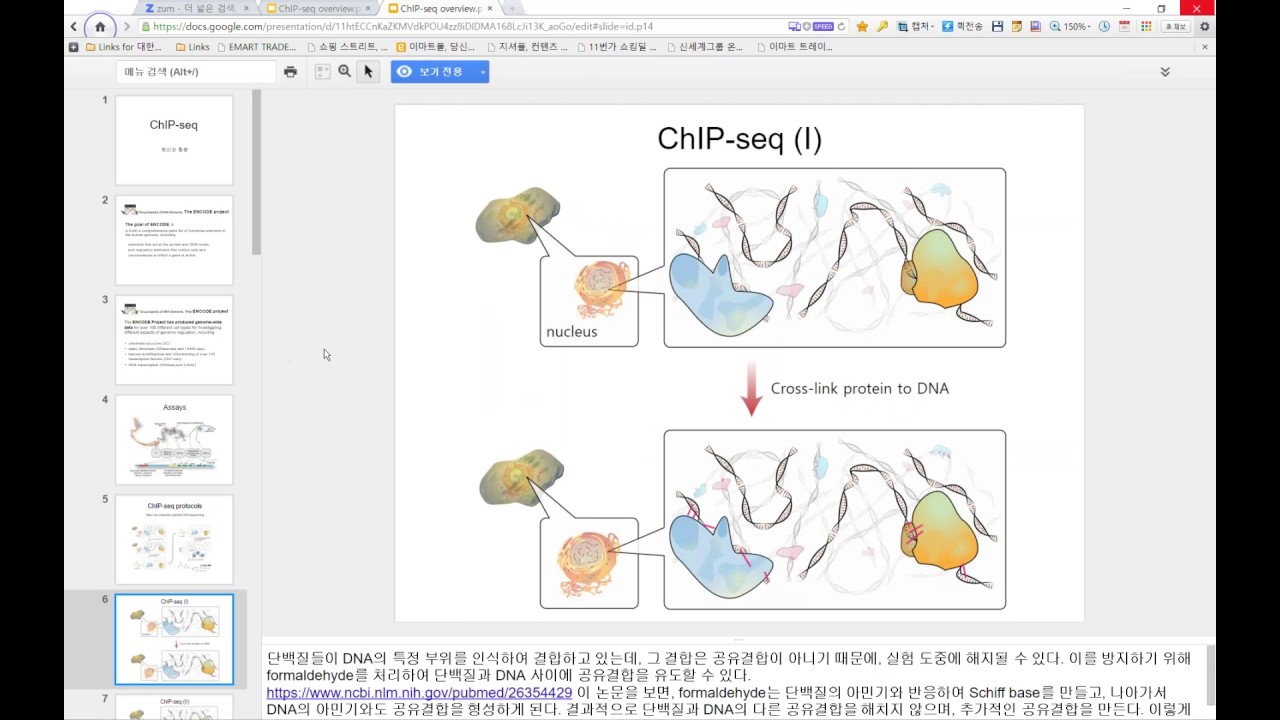Go forward with the browser forward arrow
Screen dimensions: 1280x720
click(126, 26)
